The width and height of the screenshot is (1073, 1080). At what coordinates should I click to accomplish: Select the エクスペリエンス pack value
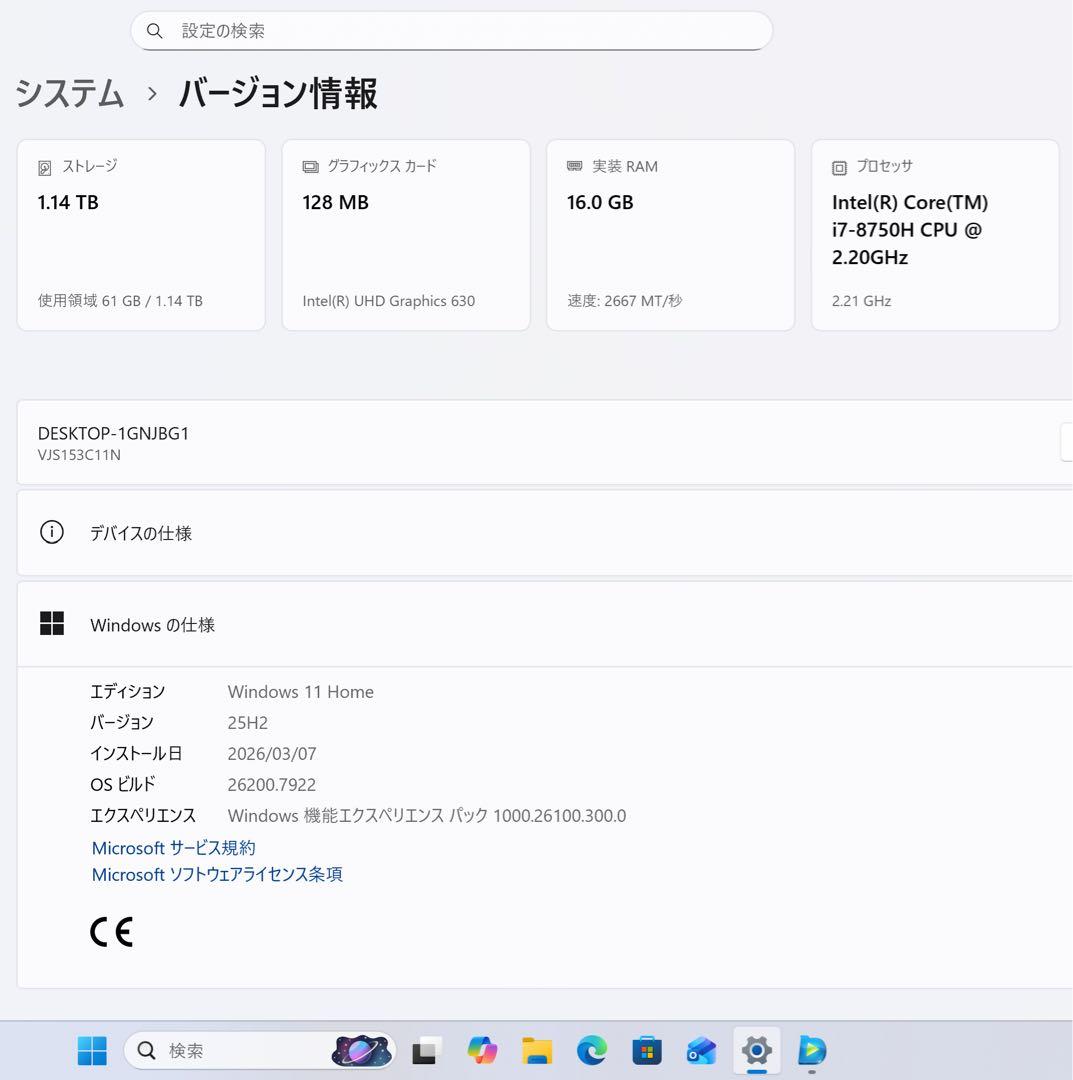[x=427, y=816]
